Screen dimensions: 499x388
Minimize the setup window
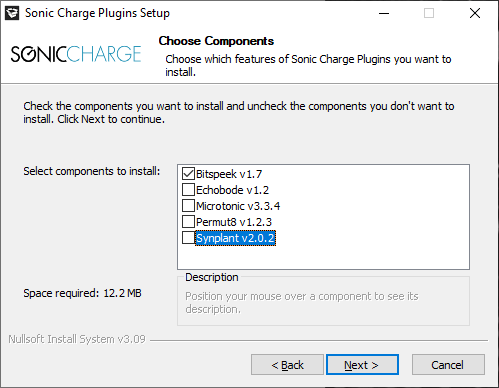(x=384, y=13)
